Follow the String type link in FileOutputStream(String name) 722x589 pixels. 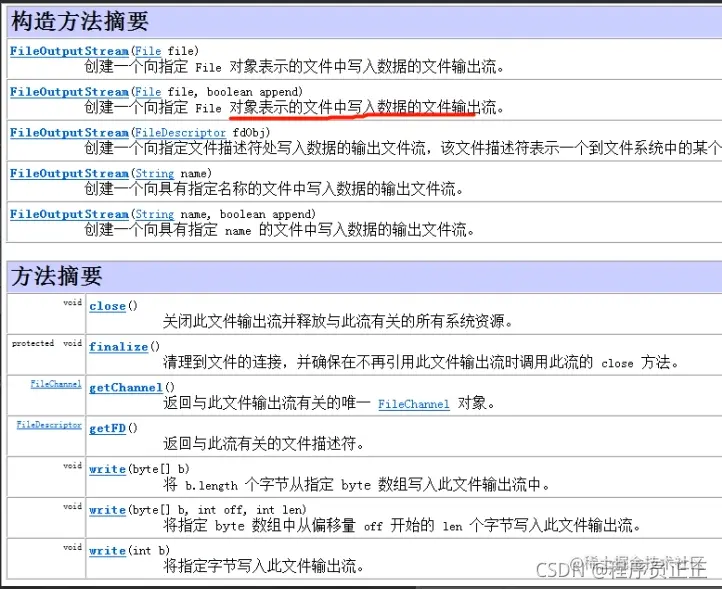pos(154,174)
